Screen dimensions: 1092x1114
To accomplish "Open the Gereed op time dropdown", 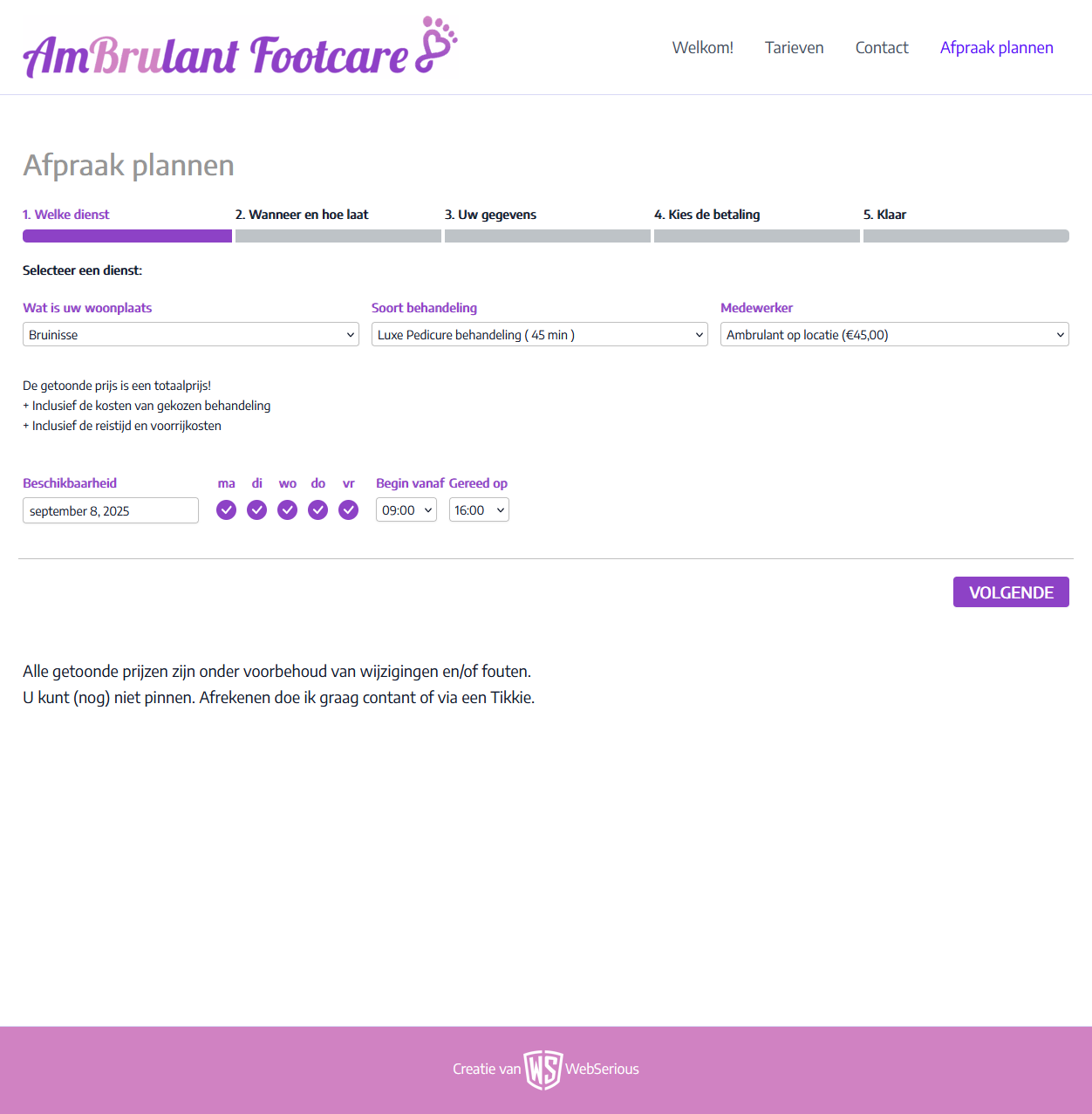I will [479, 510].
